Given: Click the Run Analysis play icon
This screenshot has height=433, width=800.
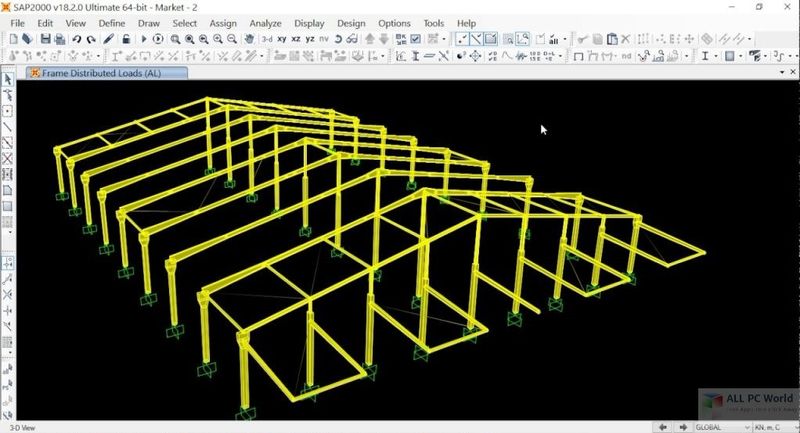Looking at the screenshot, I should (x=144, y=39).
